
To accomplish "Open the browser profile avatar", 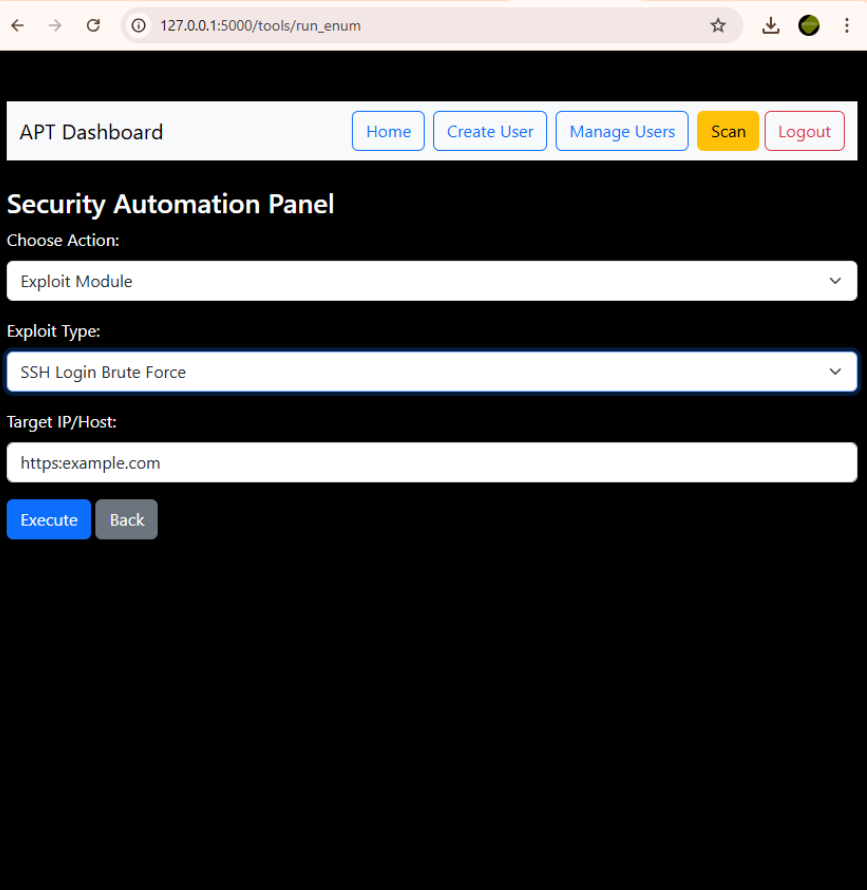I will pyautogui.click(x=809, y=26).
